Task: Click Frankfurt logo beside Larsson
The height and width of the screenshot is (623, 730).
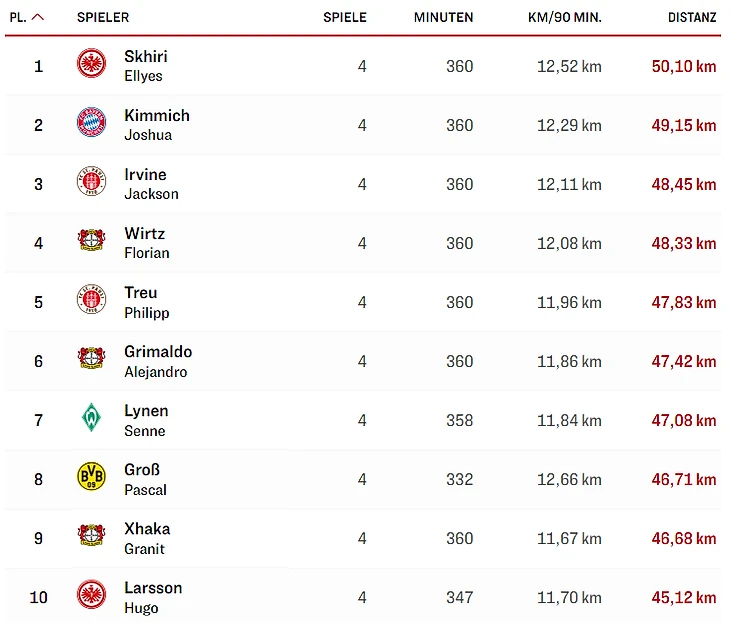Action: 91,595
